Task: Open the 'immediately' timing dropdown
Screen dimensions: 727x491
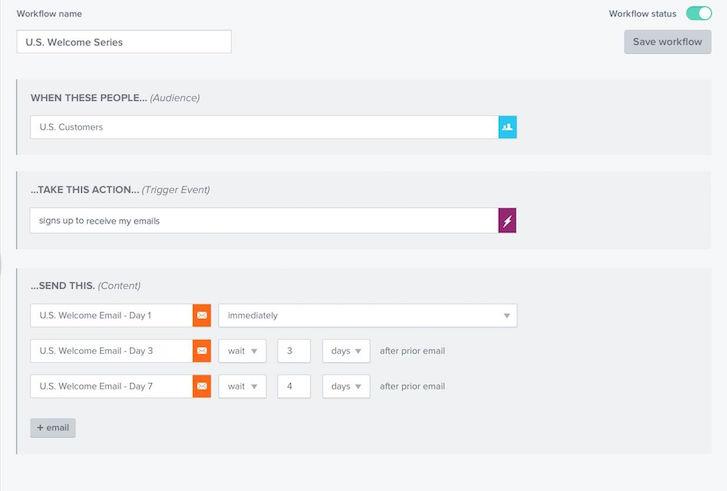Action: 367,316
